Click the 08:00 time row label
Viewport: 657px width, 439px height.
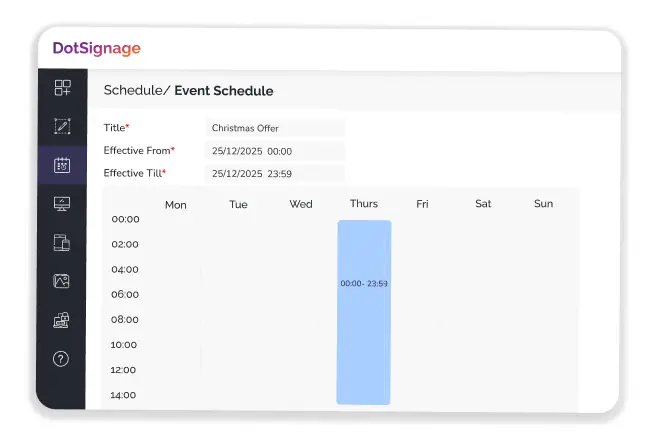[124, 320]
